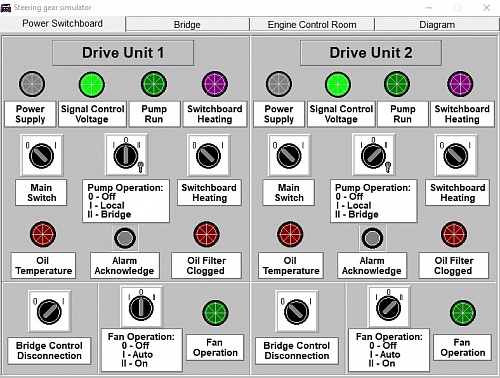
Task: Click Drive Unit 1 Bridge Control Disconnection label
Action: 49,351
